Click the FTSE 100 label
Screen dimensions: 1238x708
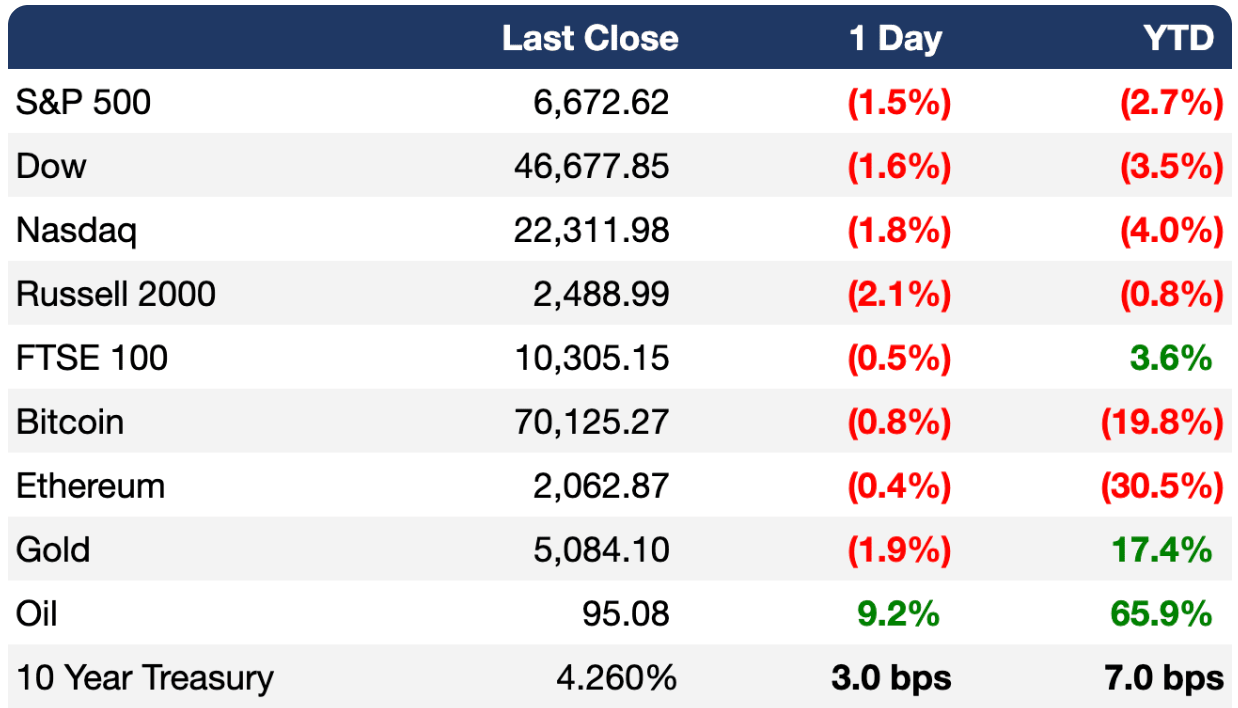pyautogui.click(x=92, y=357)
